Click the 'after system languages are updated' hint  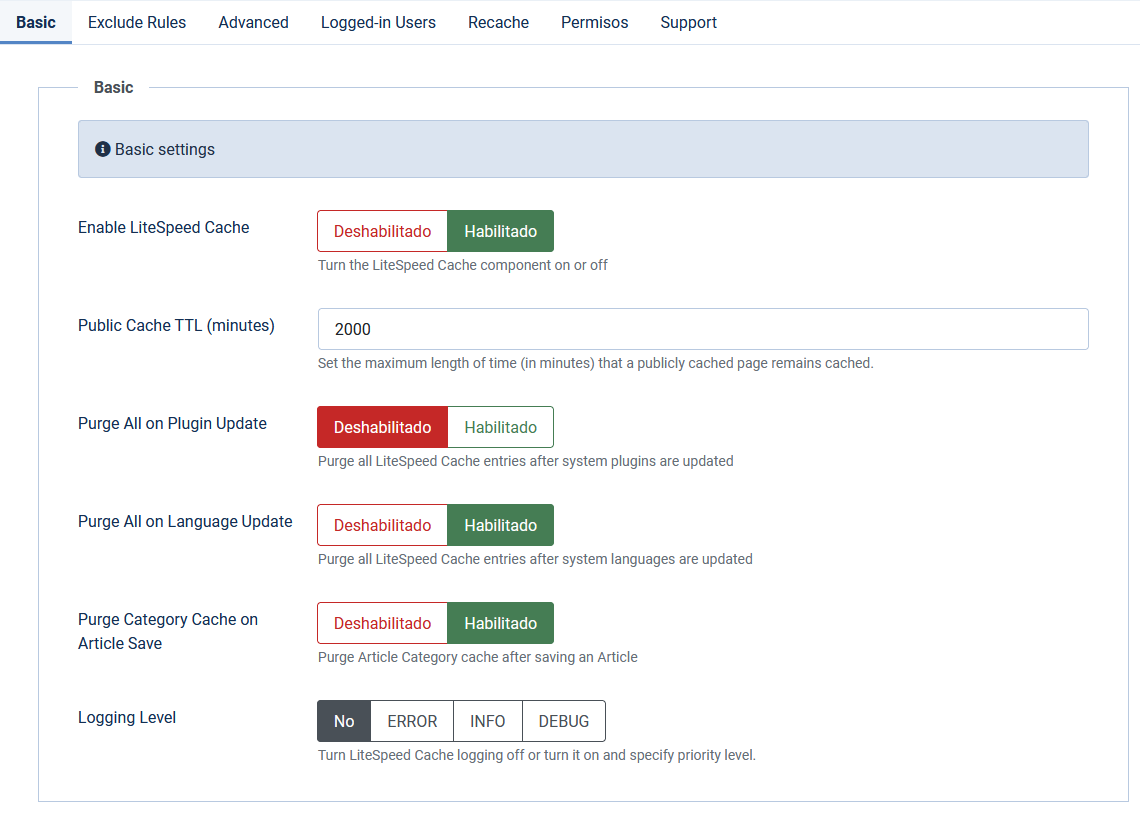[535, 559]
